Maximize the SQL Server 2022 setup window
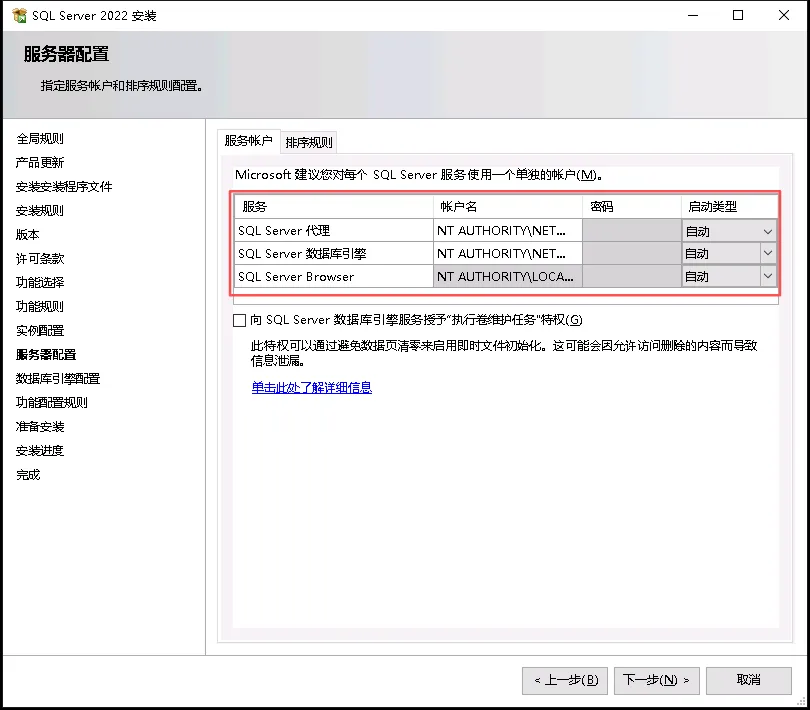This screenshot has width=810, height=710. [x=738, y=16]
